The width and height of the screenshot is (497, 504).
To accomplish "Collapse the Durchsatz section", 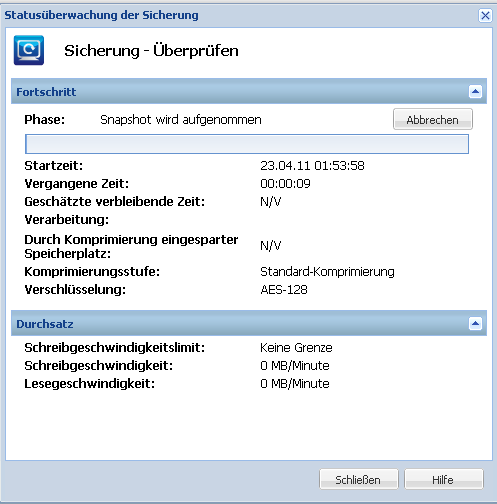I will 475,323.
